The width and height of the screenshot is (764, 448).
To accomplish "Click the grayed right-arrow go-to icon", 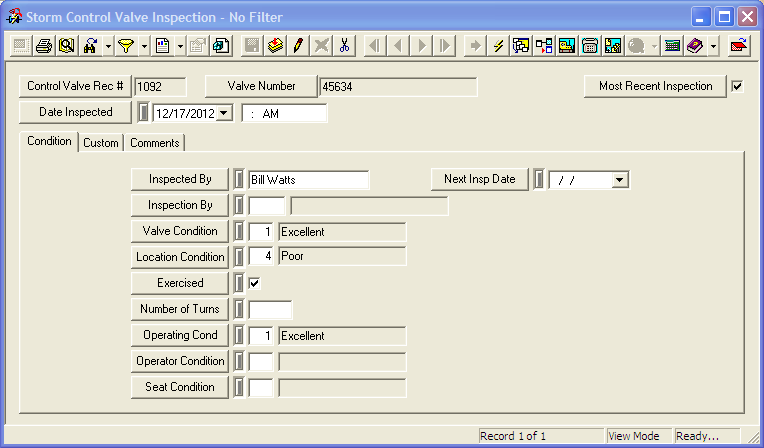I will click(475, 46).
